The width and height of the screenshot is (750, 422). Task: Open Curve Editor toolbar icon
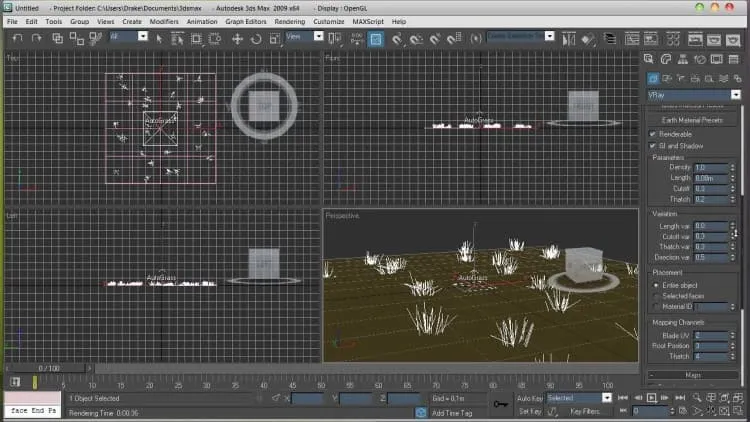(632, 39)
